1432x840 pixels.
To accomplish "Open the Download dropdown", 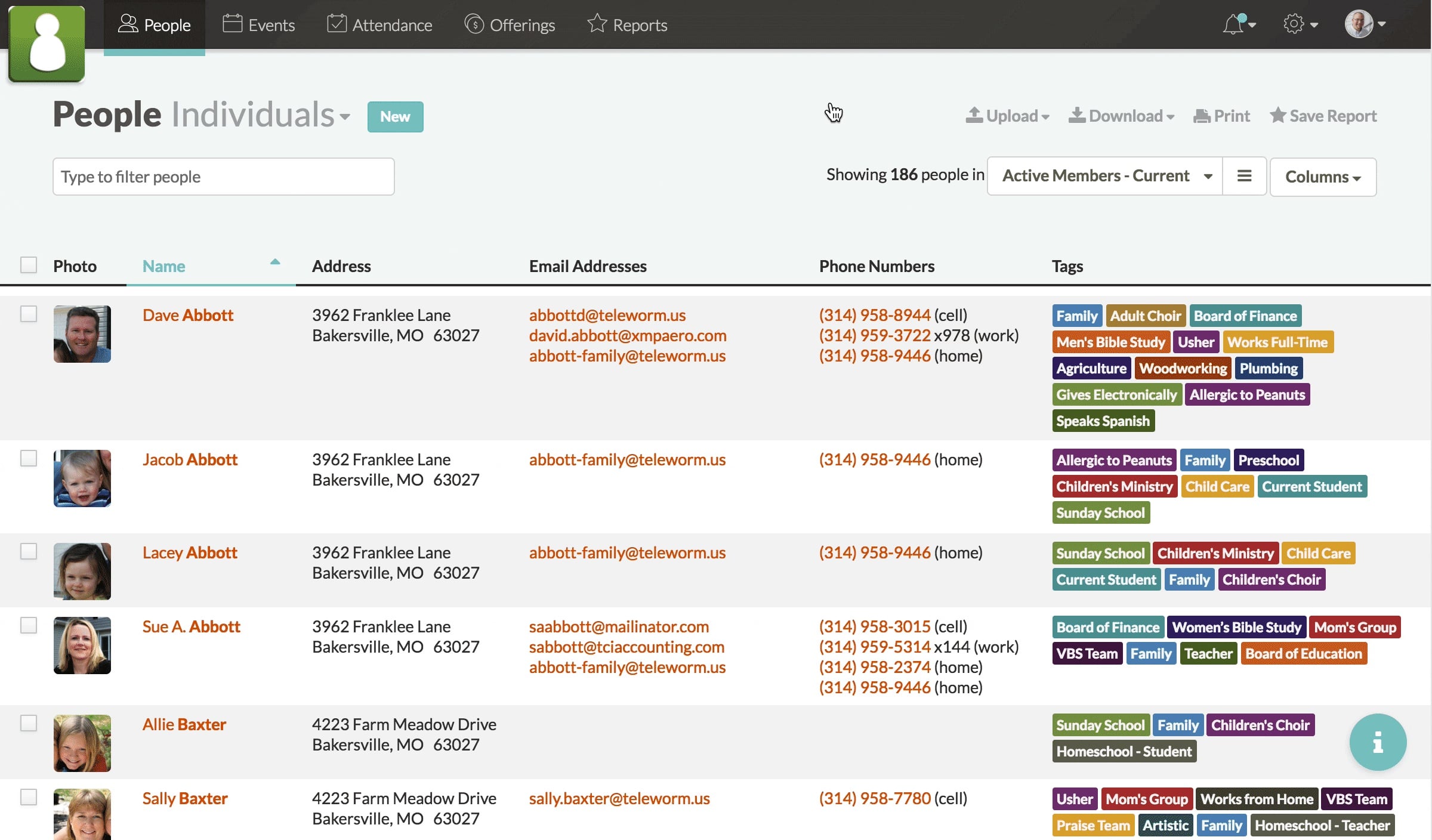I will [1121, 116].
